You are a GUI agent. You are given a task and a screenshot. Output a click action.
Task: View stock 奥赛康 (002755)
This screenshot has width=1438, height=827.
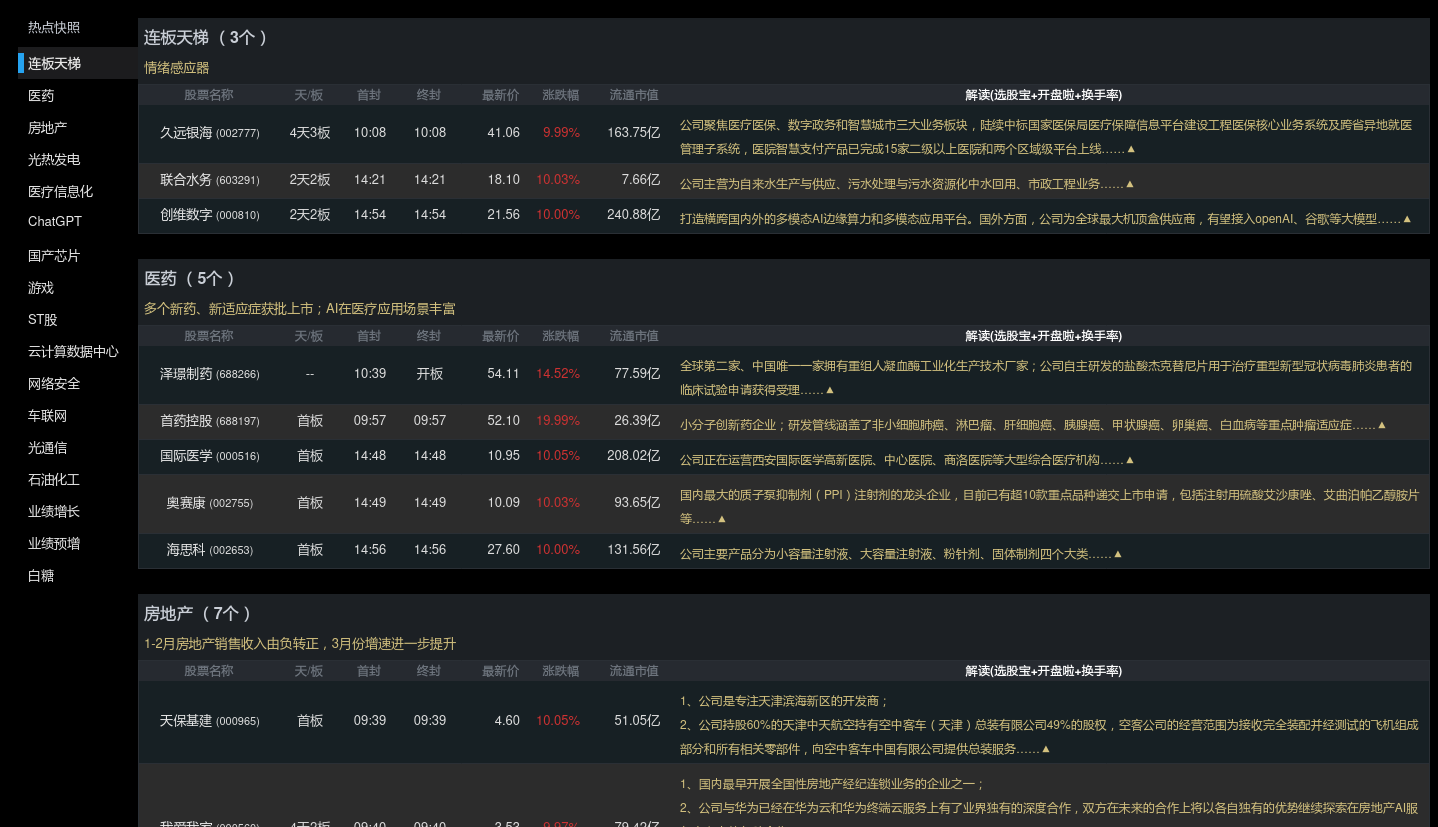(x=209, y=503)
